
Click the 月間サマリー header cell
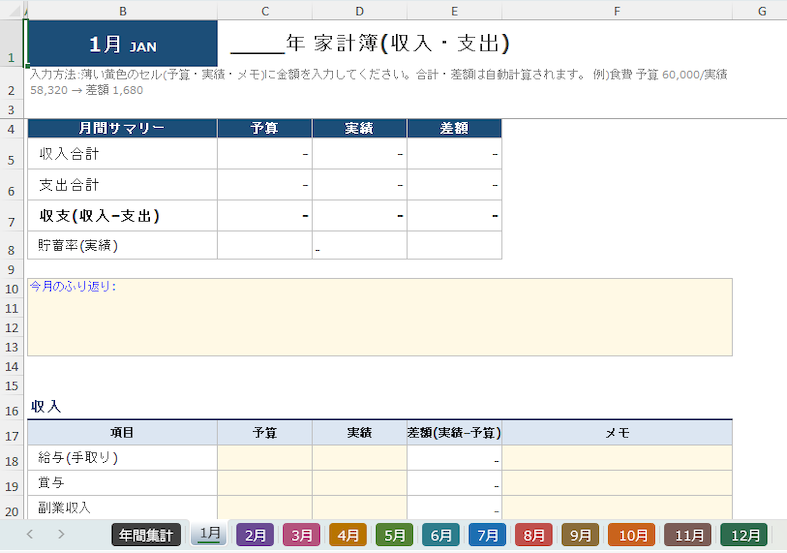pos(122,128)
